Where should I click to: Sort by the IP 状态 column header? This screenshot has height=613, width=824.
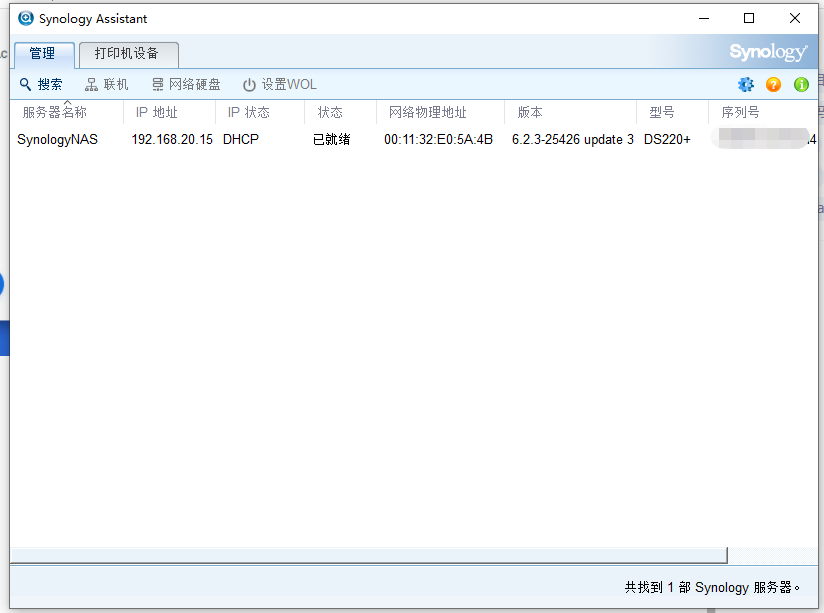point(260,113)
